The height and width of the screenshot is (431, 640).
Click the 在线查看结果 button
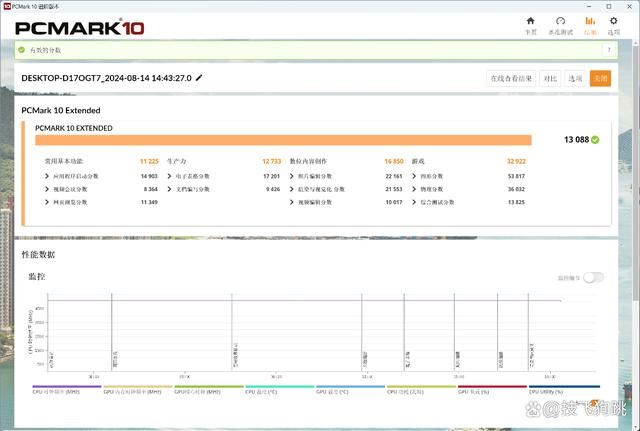510,78
